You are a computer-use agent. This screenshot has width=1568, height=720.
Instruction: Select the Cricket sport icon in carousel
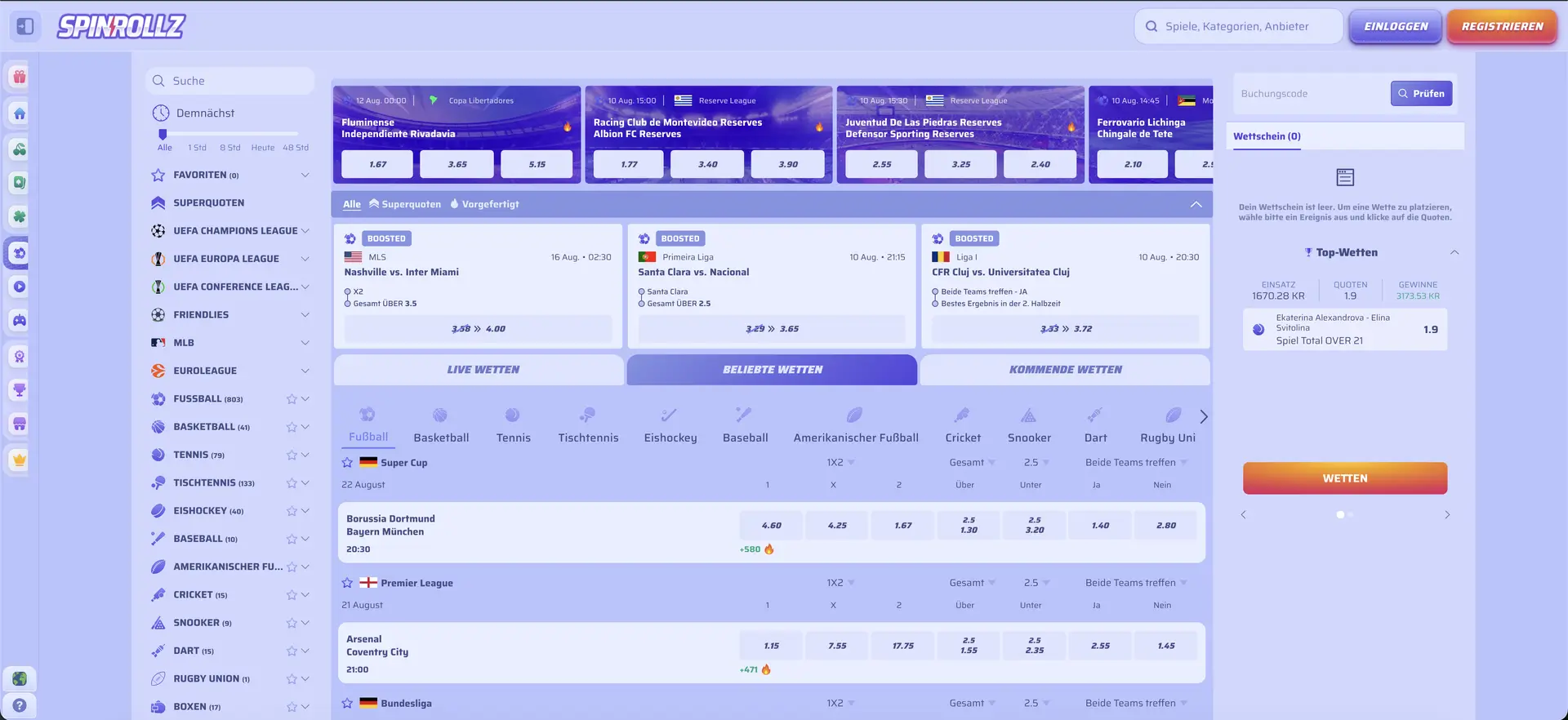(x=963, y=415)
